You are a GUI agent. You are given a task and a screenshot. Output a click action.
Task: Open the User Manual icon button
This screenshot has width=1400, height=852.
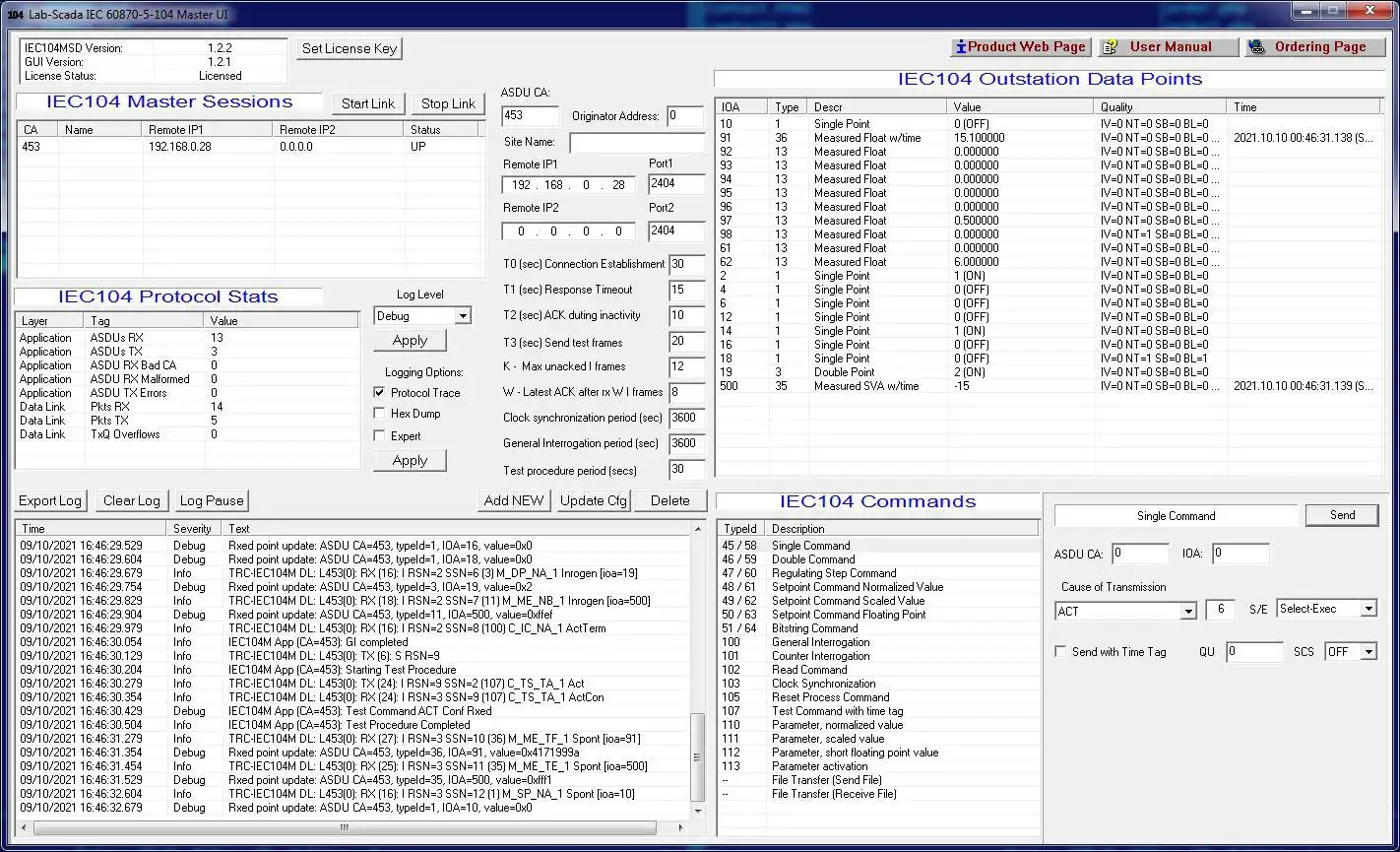pos(1110,47)
